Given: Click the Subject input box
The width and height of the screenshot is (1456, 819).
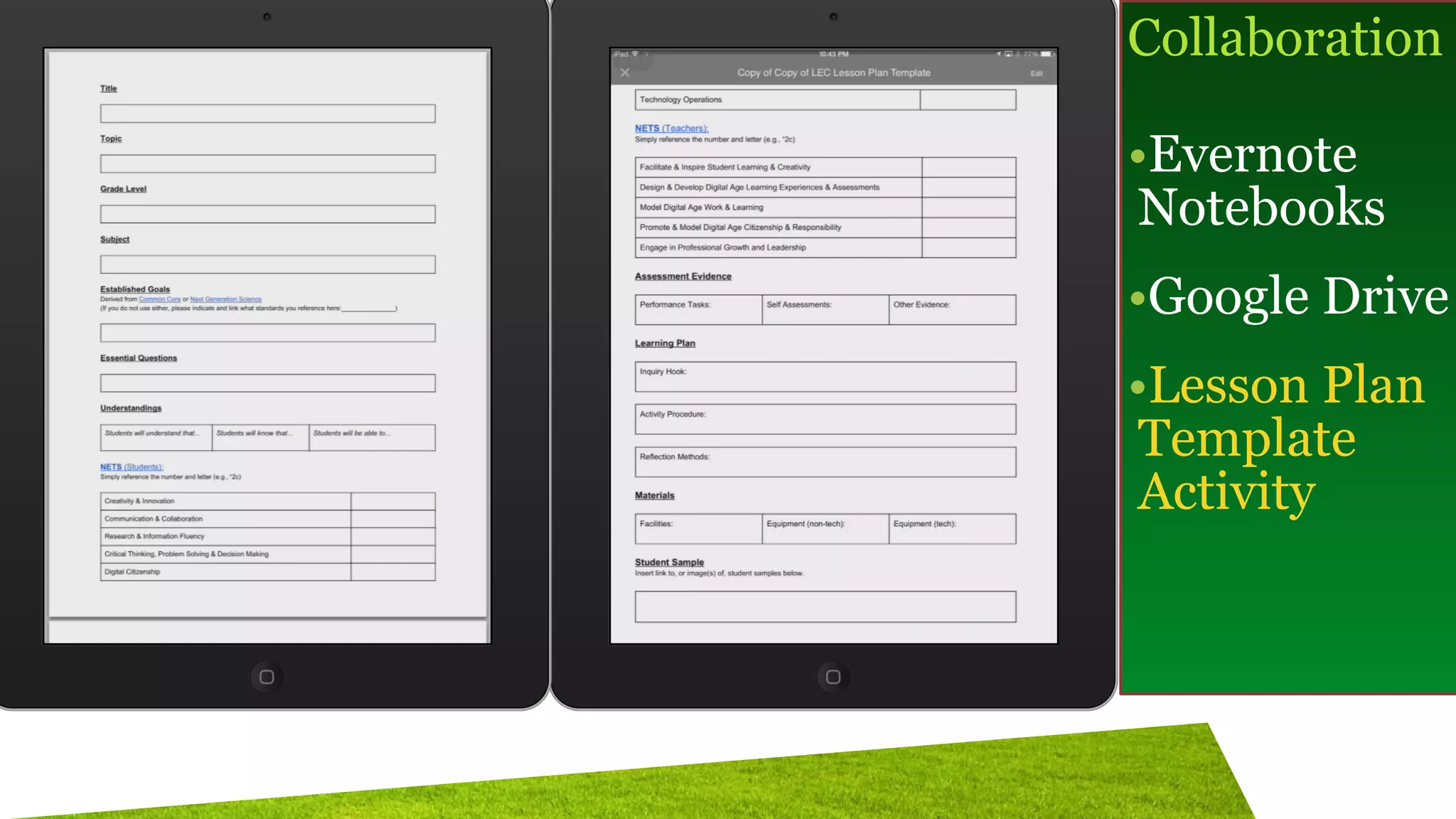Looking at the screenshot, I should [268, 264].
